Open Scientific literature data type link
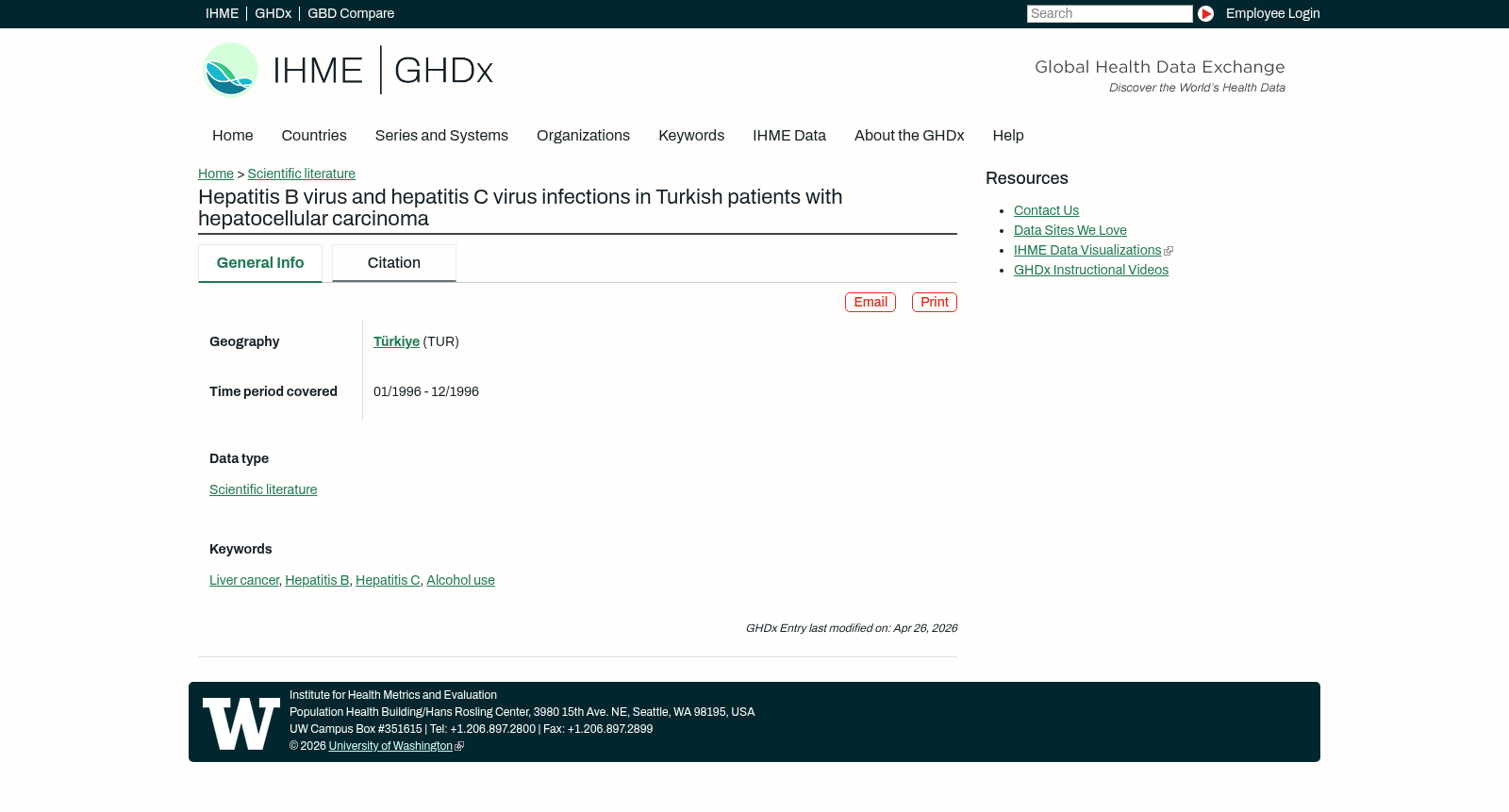 [x=263, y=489]
